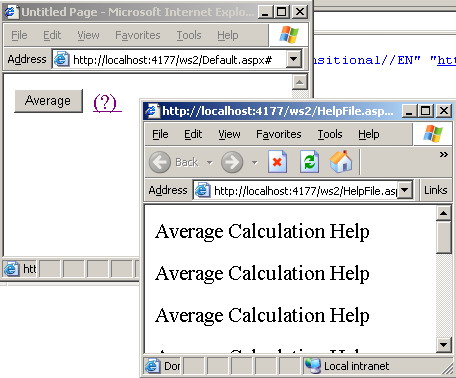The height and width of the screenshot is (378, 456).
Task: Open File menu in Untitled Page window
Action: [x=19, y=35]
